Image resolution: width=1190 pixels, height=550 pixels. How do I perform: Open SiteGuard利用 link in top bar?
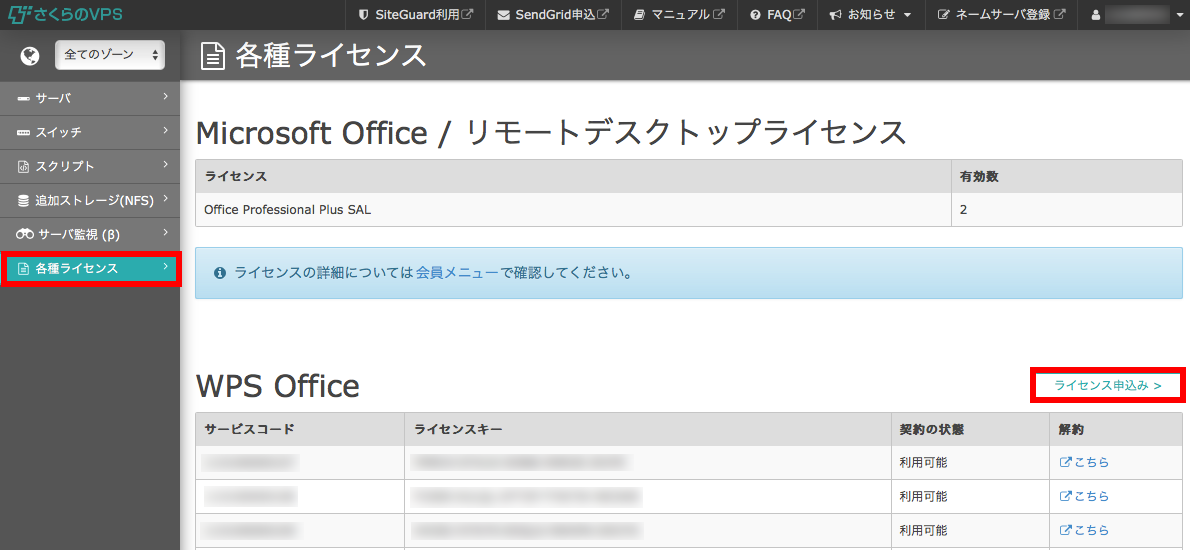[416, 14]
